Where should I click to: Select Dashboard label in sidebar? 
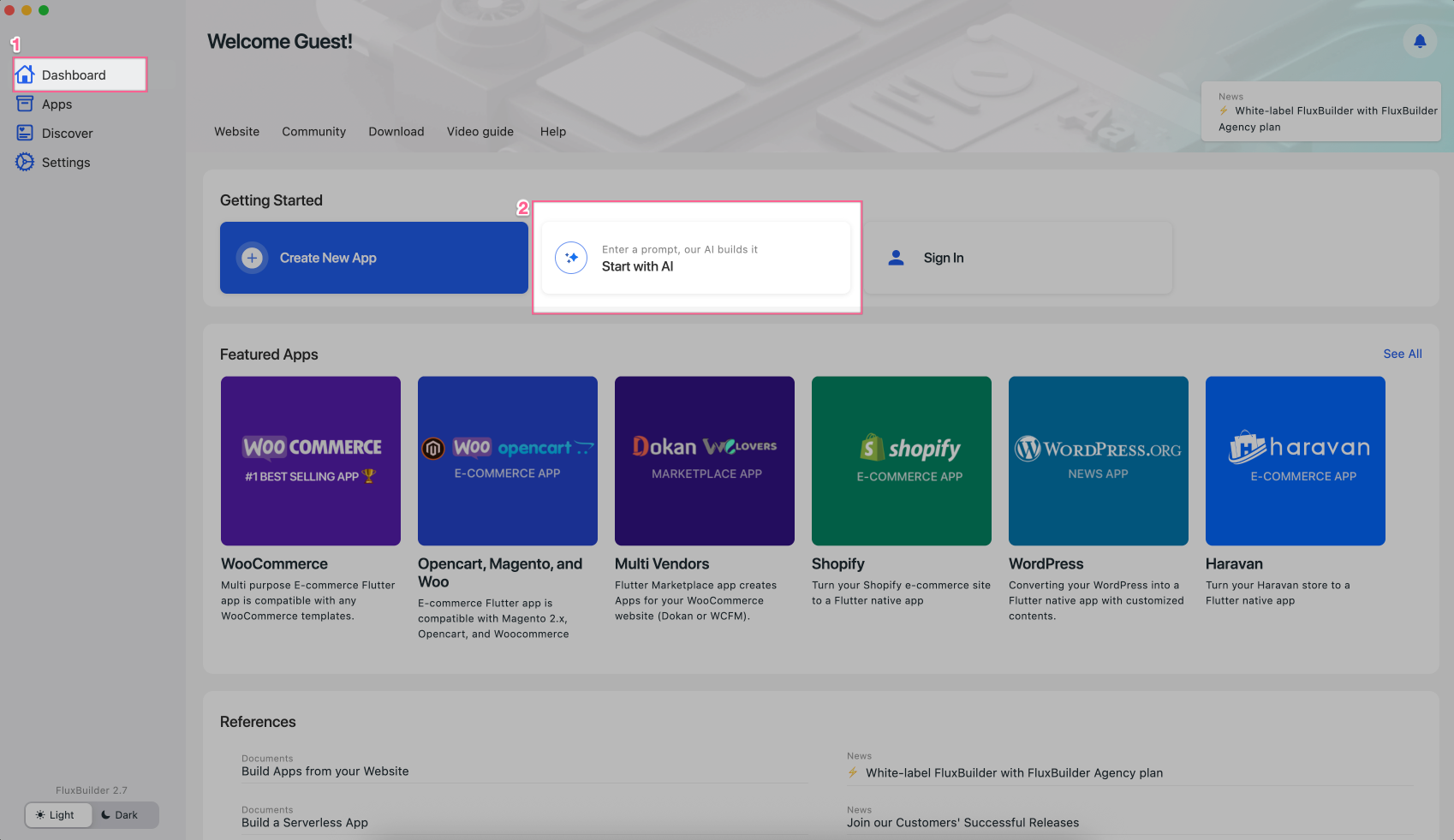(74, 75)
